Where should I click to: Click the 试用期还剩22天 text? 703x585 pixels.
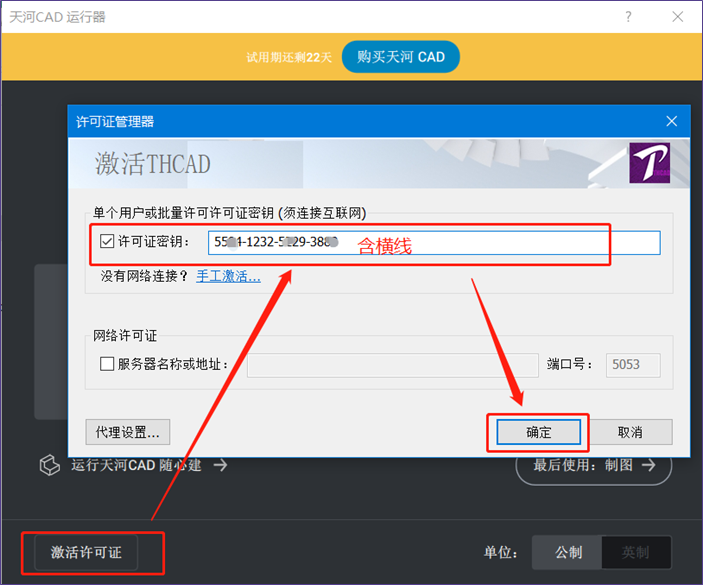coord(289,57)
